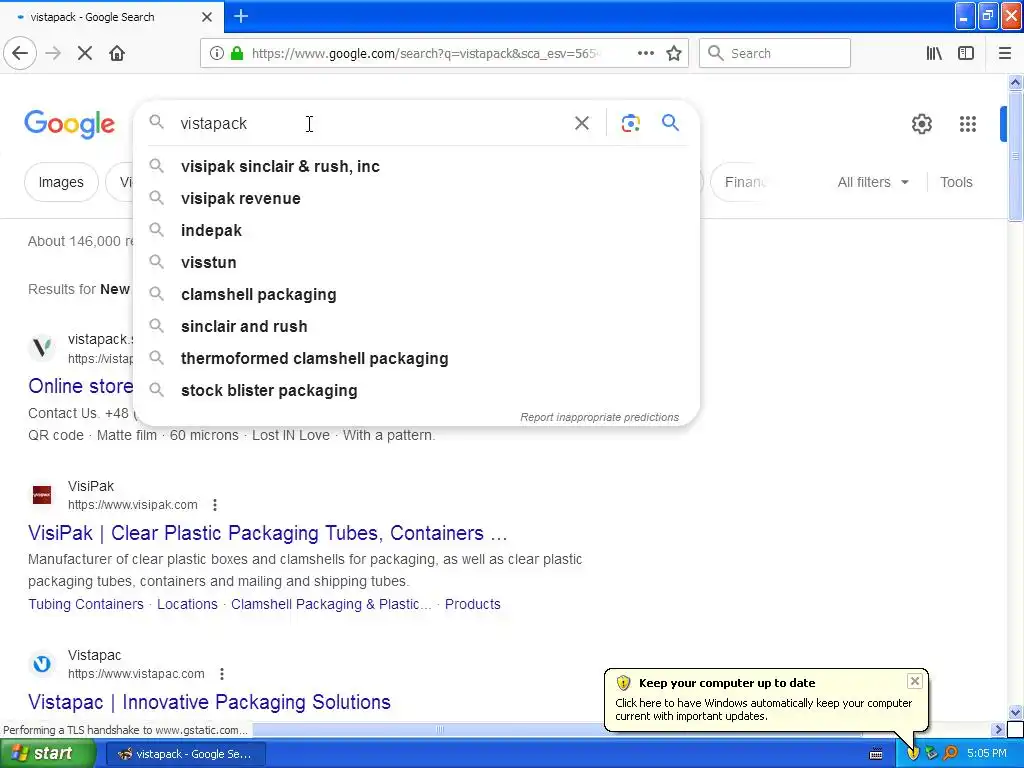Click the https://www.visipak.com URL text
The width and height of the screenshot is (1024, 768).
[133, 505]
